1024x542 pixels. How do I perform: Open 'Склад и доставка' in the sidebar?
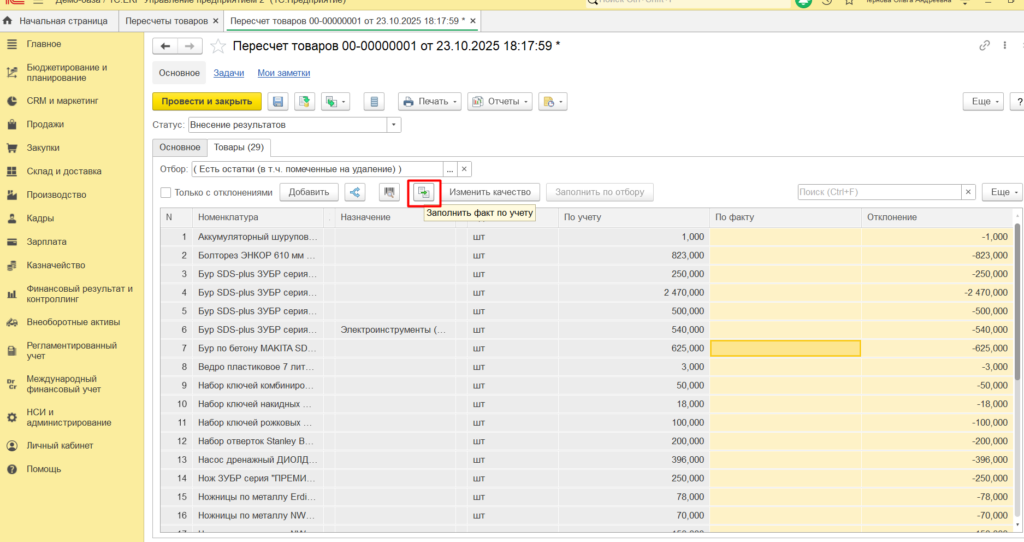coord(64,171)
